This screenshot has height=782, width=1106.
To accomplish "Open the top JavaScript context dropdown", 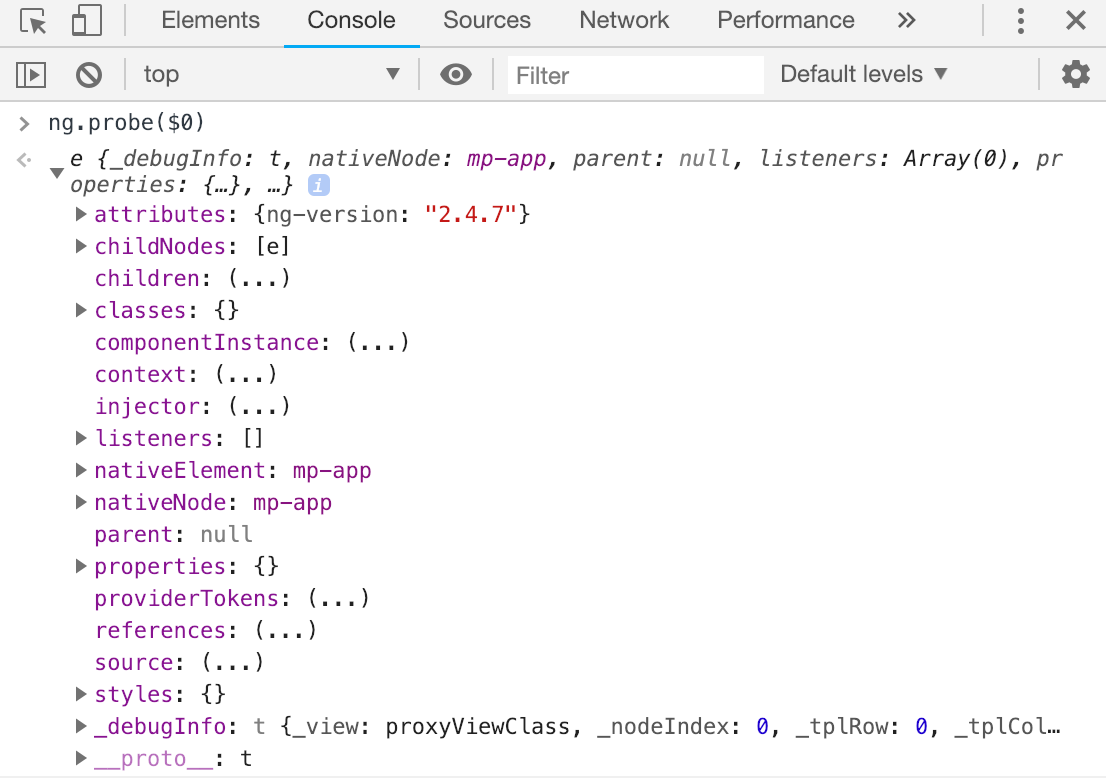I will point(270,74).
